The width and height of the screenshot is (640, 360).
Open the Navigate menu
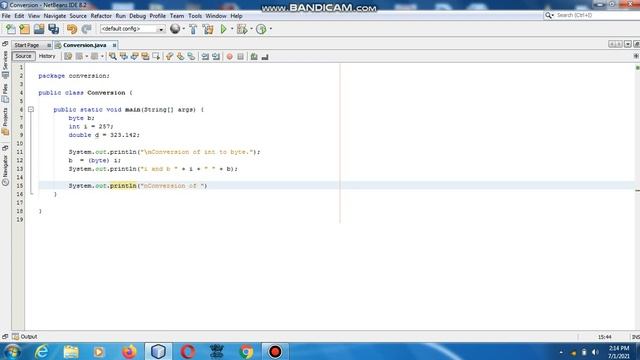55,16
